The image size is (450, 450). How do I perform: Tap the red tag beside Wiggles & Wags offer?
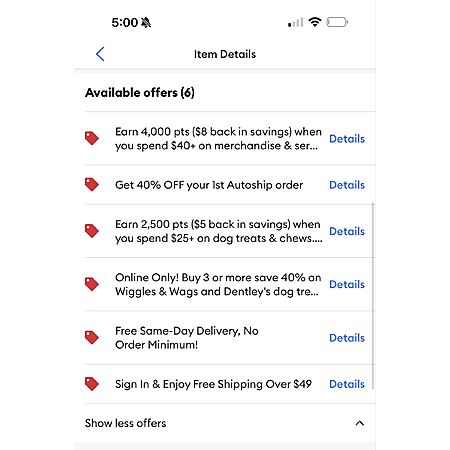92,284
